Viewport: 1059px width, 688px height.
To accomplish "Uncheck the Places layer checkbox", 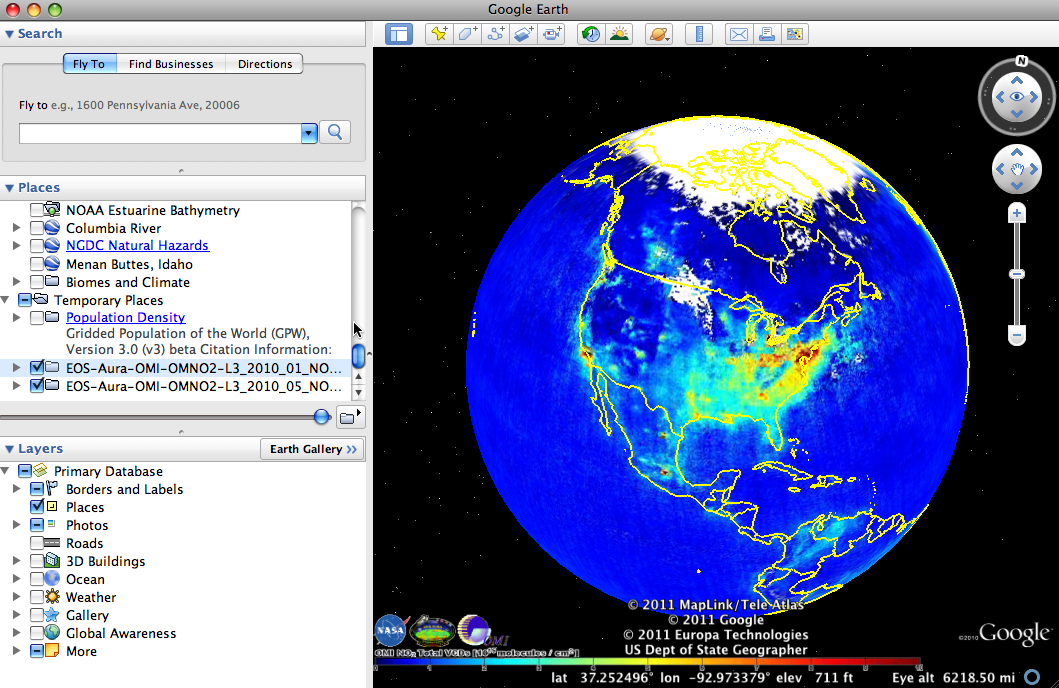I will pos(37,507).
